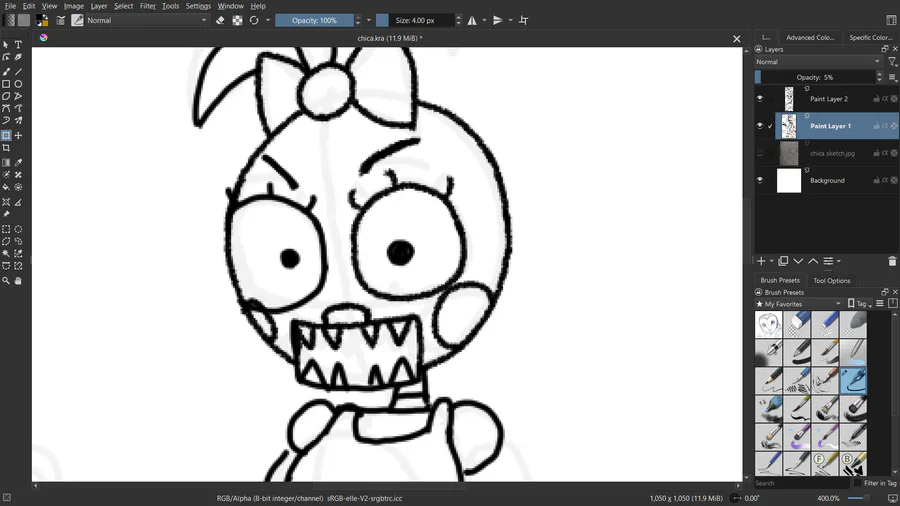
Task: Select the Zoom tool
Action: pyautogui.click(x=6, y=281)
